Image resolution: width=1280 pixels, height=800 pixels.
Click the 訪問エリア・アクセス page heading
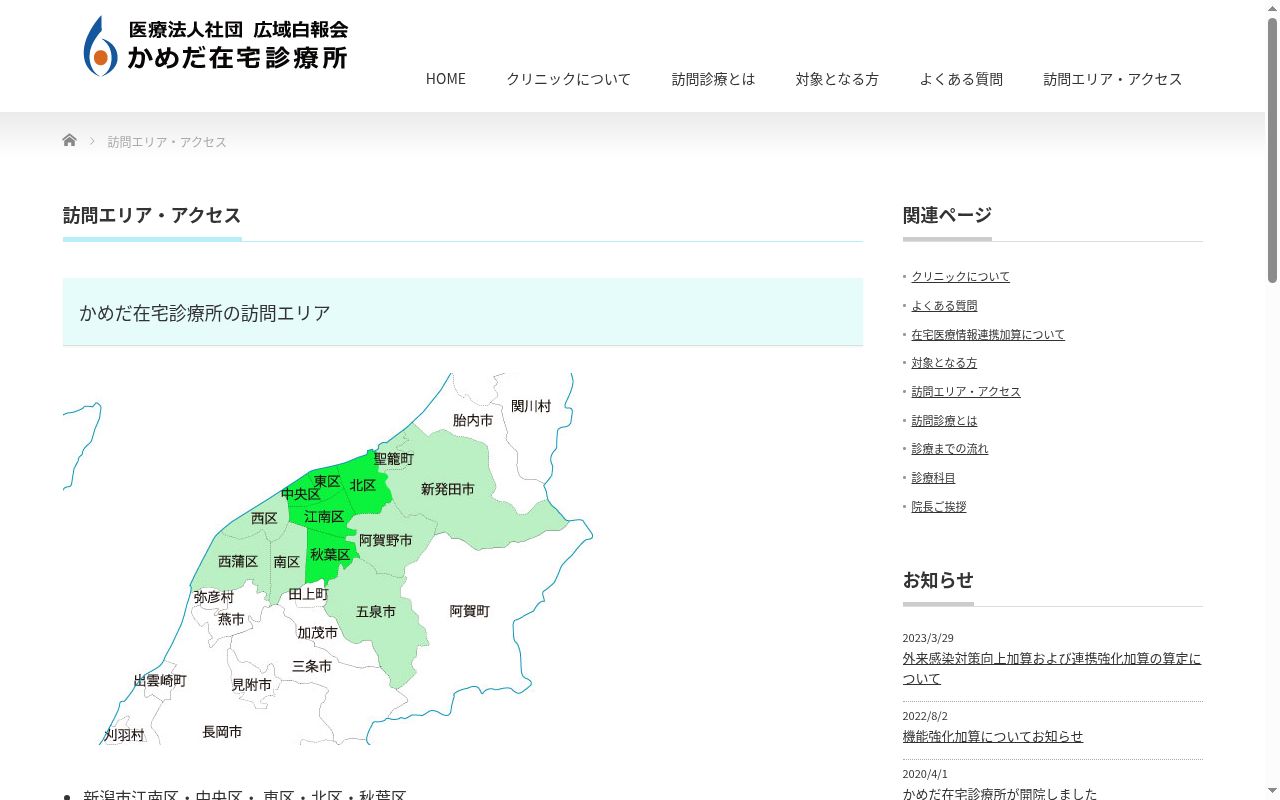click(152, 216)
